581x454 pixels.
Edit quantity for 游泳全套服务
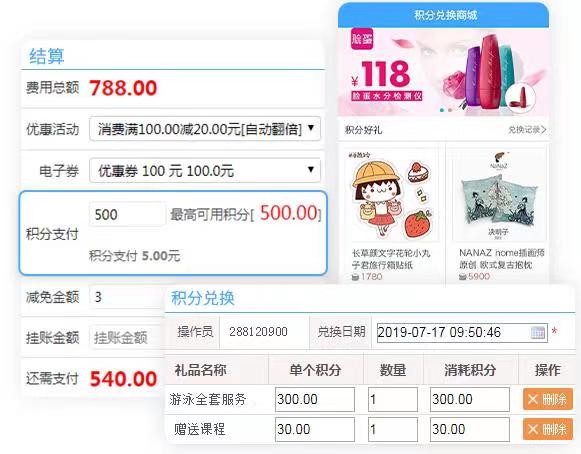coord(393,399)
